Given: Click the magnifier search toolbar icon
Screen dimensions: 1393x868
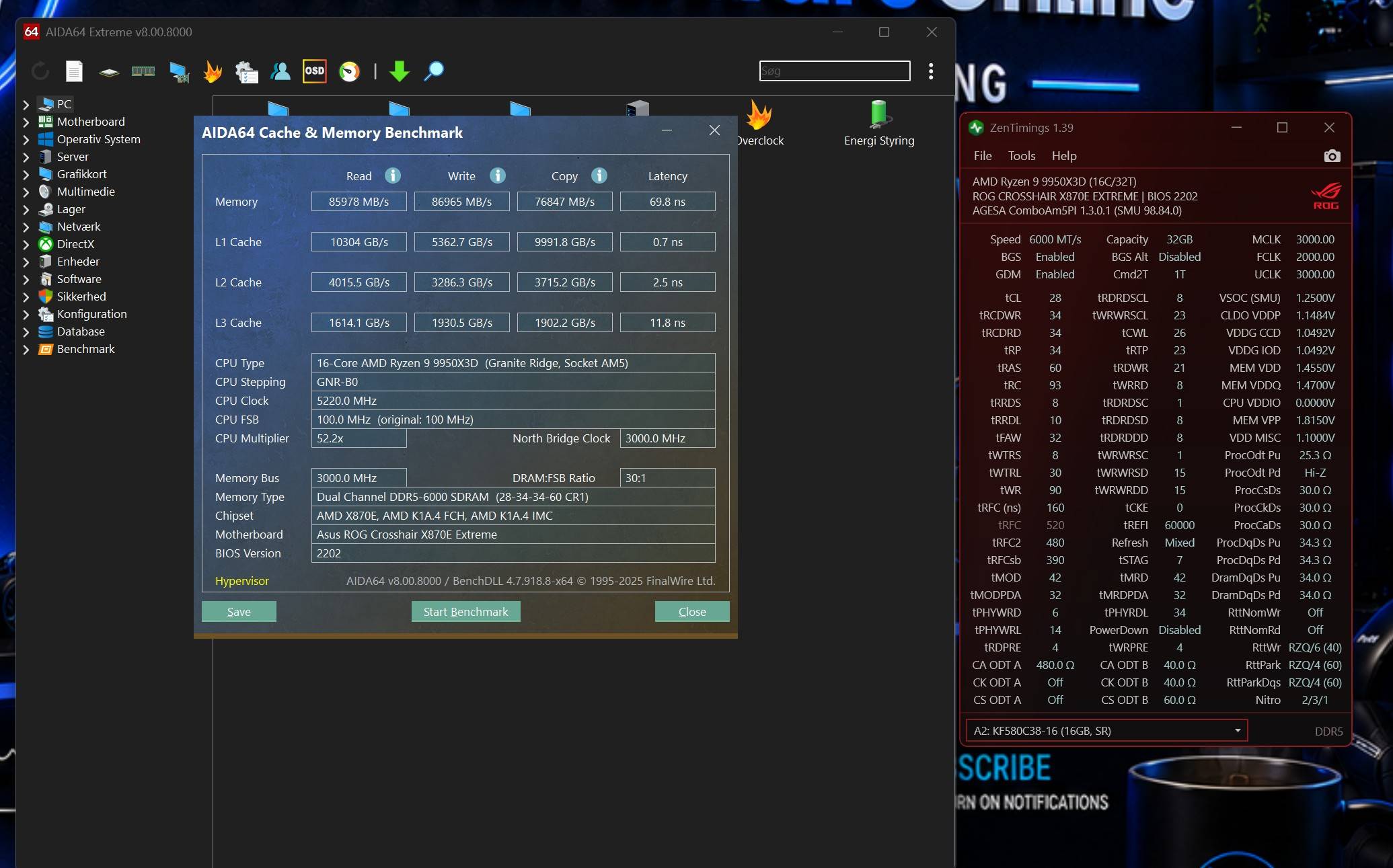Looking at the screenshot, I should (x=434, y=71).
